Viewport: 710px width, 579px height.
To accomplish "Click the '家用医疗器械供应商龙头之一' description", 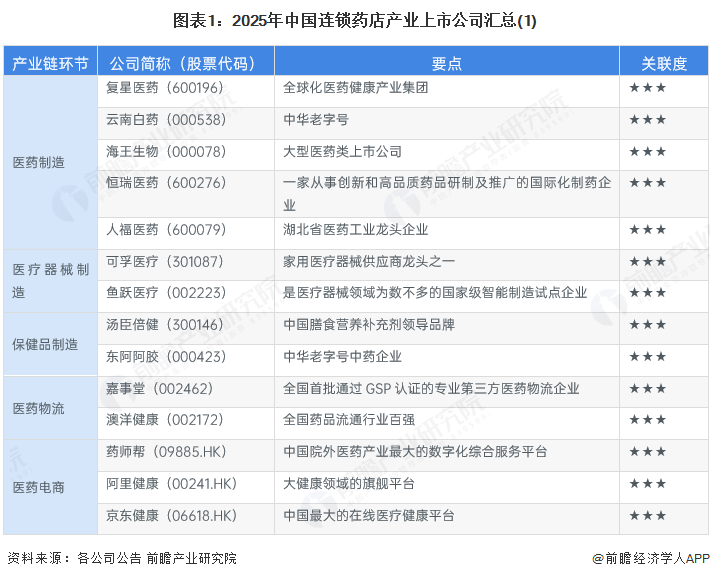I will click(369, 262).
